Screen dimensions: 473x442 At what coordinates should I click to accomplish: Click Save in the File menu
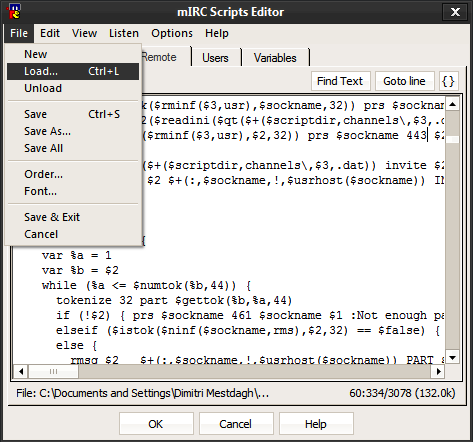[x=73, y=114]
